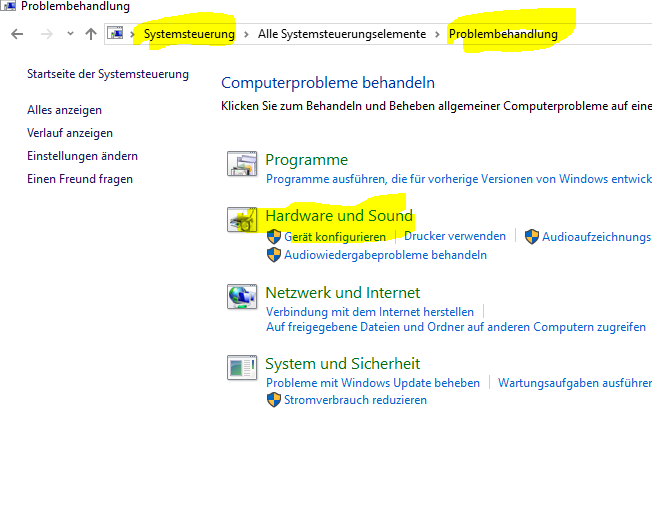Viewport: 652px width, 512px height.
Task: Select Problembehandlung in the breadcrumb path
Action: pyautogui.click(x=503, y=34)
